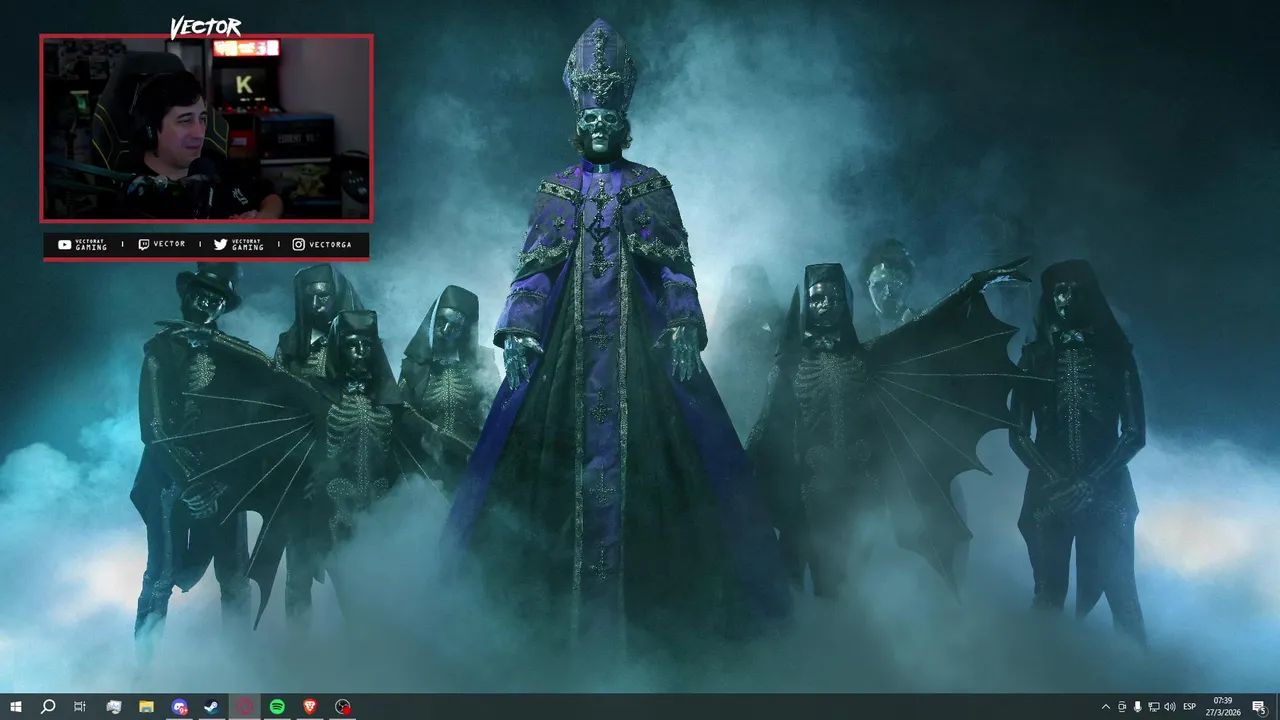Click the Twitch Vector label
This screenshot has width=1280, height=720.
tap(162, 245)
